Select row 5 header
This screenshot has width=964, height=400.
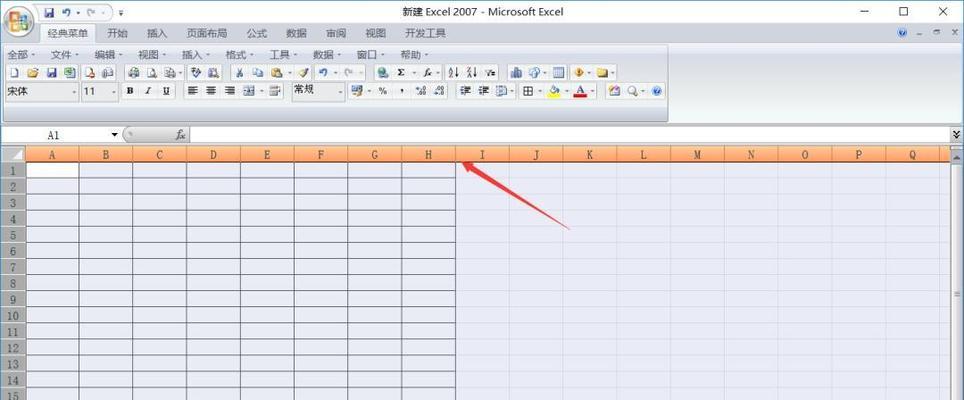coord(13,235)
